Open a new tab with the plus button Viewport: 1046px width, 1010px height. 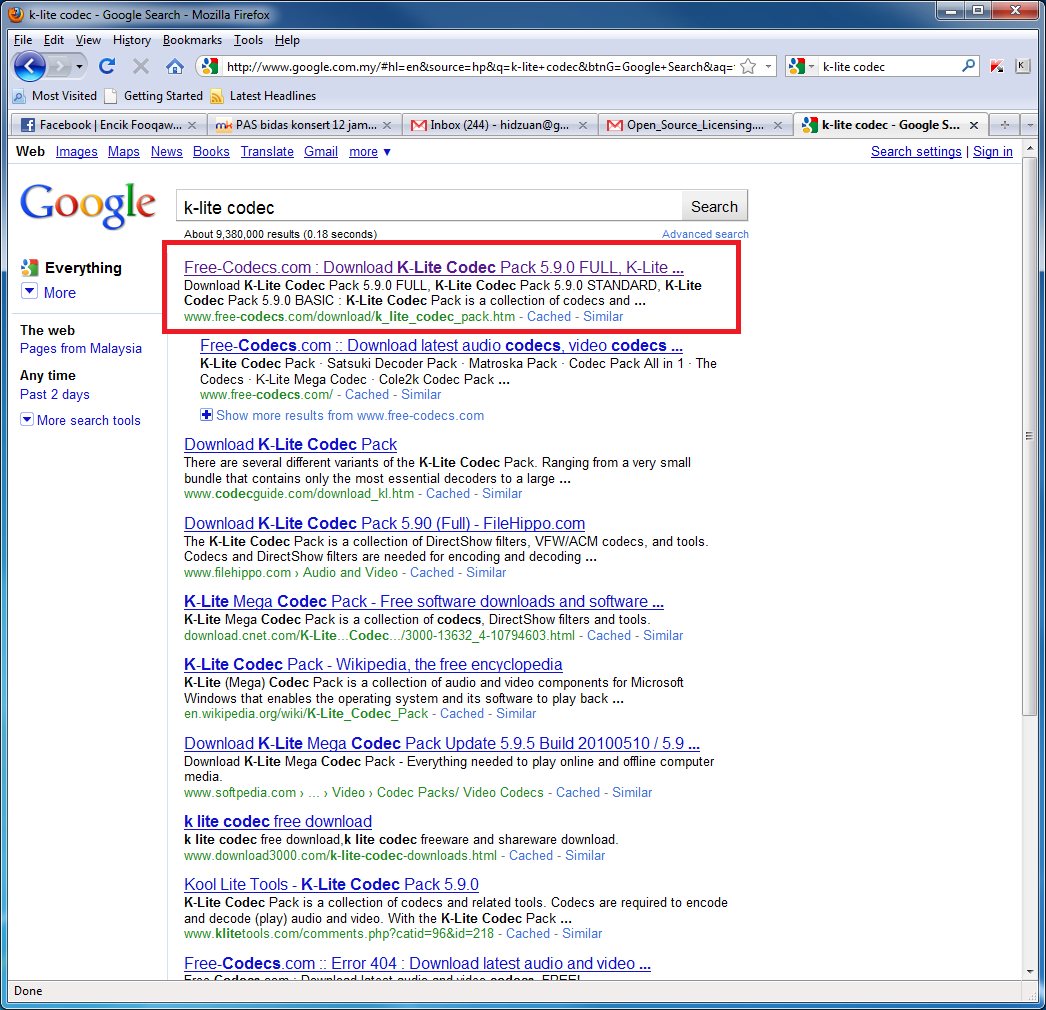click(1005, 125)
